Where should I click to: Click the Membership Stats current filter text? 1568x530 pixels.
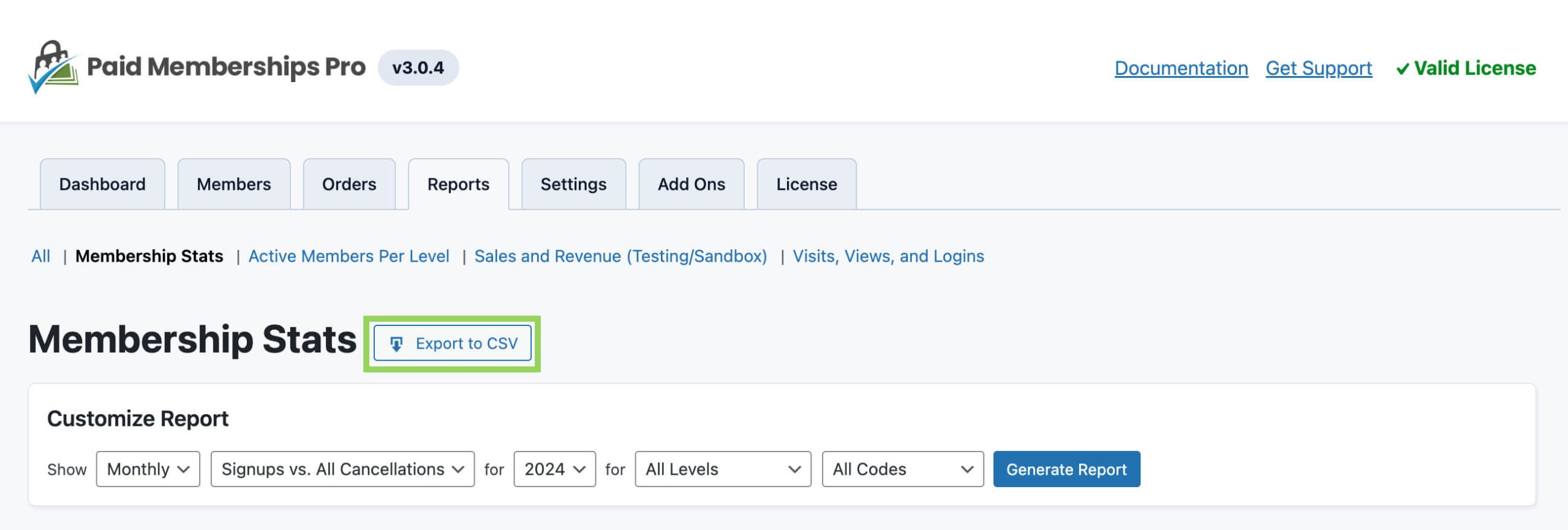pos(149,256)
